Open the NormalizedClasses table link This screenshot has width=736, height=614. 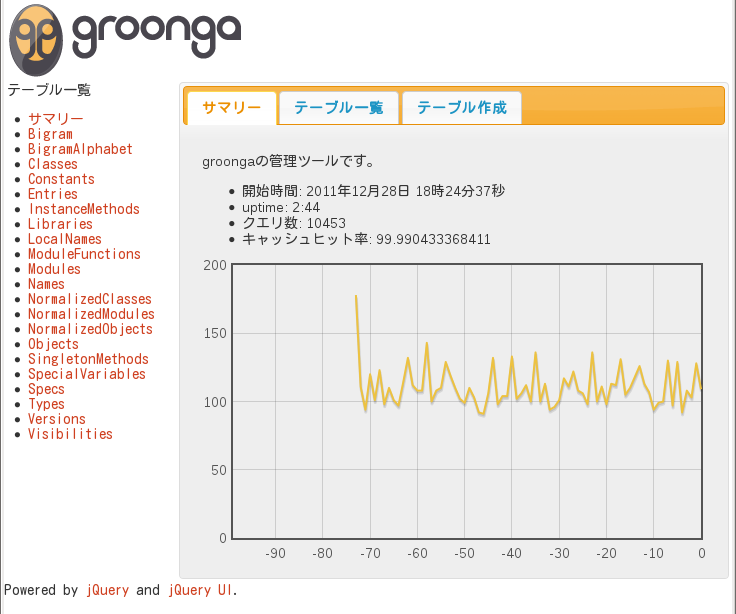coord(90,299)
